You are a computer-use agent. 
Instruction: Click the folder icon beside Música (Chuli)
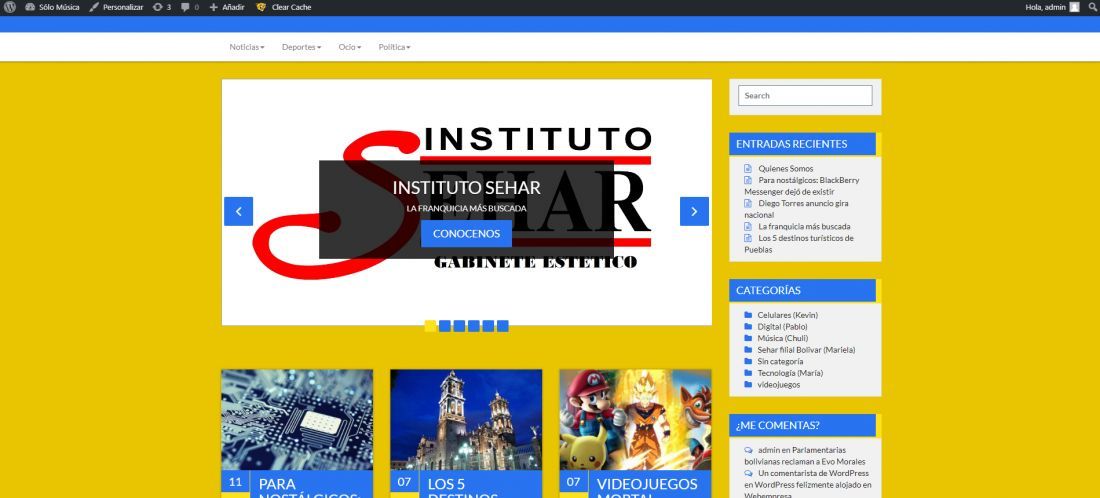tap(749, 338)
